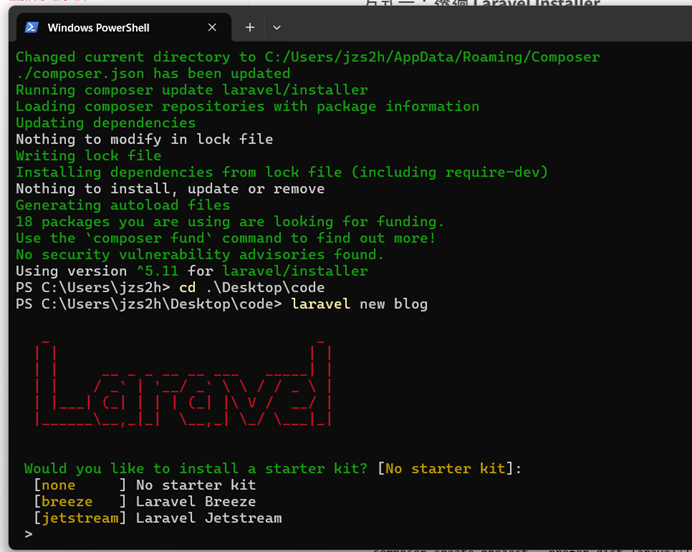Viewport: 692px width, 552px height.
Task: Click 'Running composer update laravel/installer' line
Action: [192, 90]
